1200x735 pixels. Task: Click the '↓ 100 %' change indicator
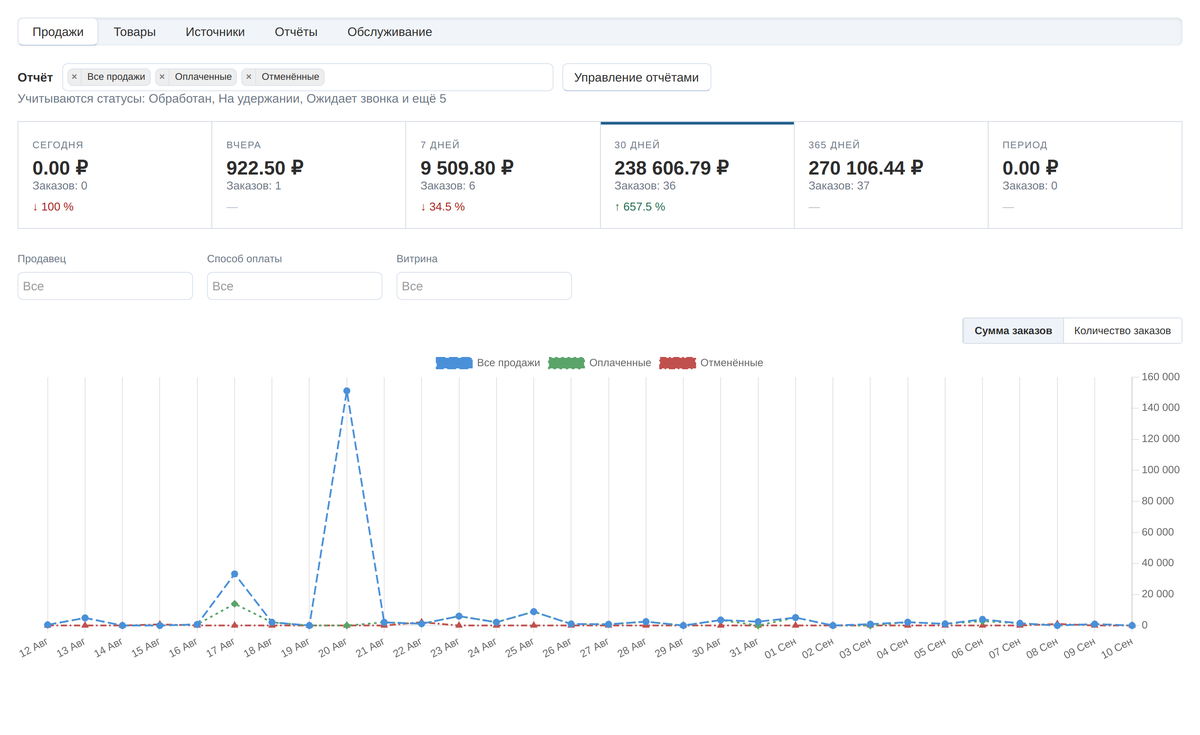[x=53, y=207]
